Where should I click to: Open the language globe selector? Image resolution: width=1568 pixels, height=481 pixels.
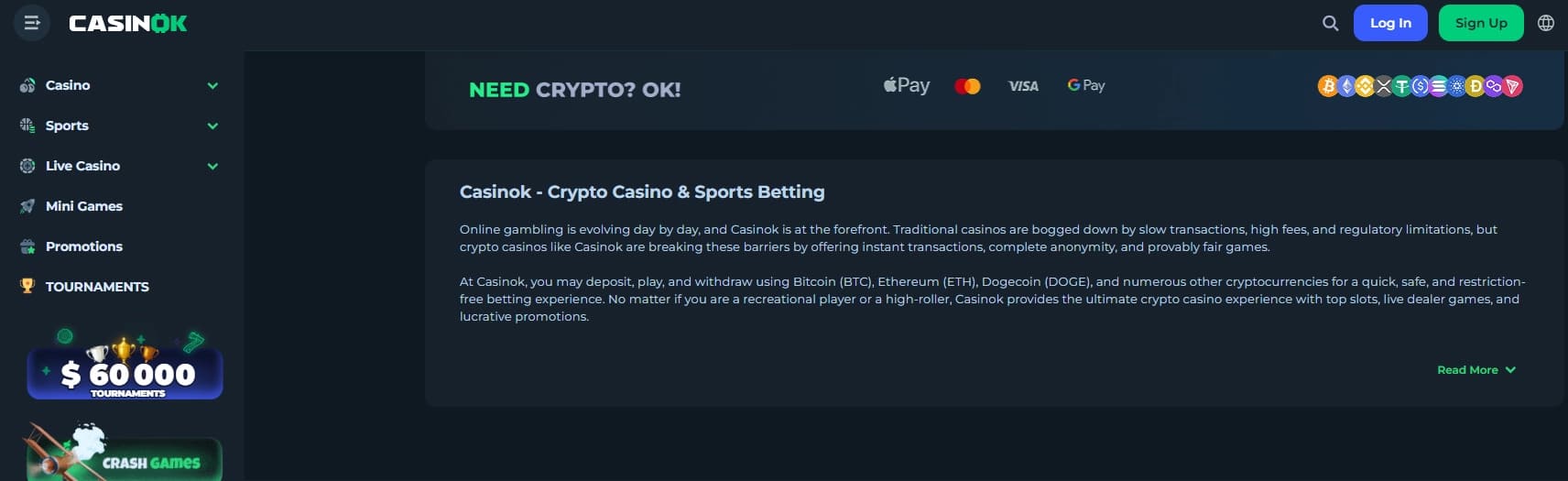click(1546, 23)
